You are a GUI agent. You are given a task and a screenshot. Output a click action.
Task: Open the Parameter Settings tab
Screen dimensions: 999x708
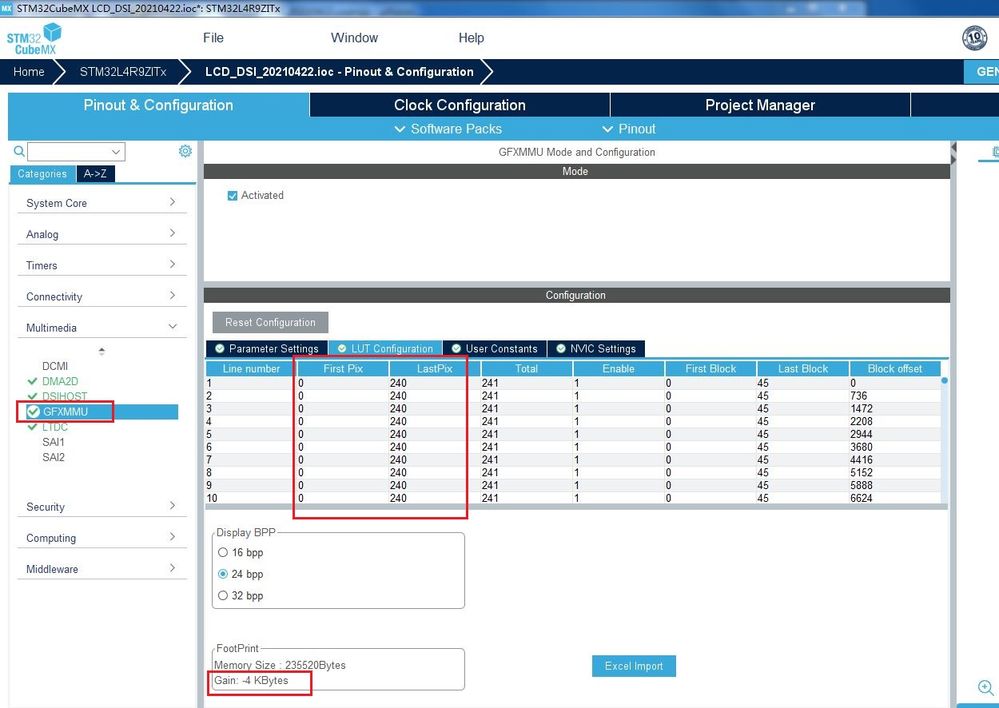[x=267, y=349]
